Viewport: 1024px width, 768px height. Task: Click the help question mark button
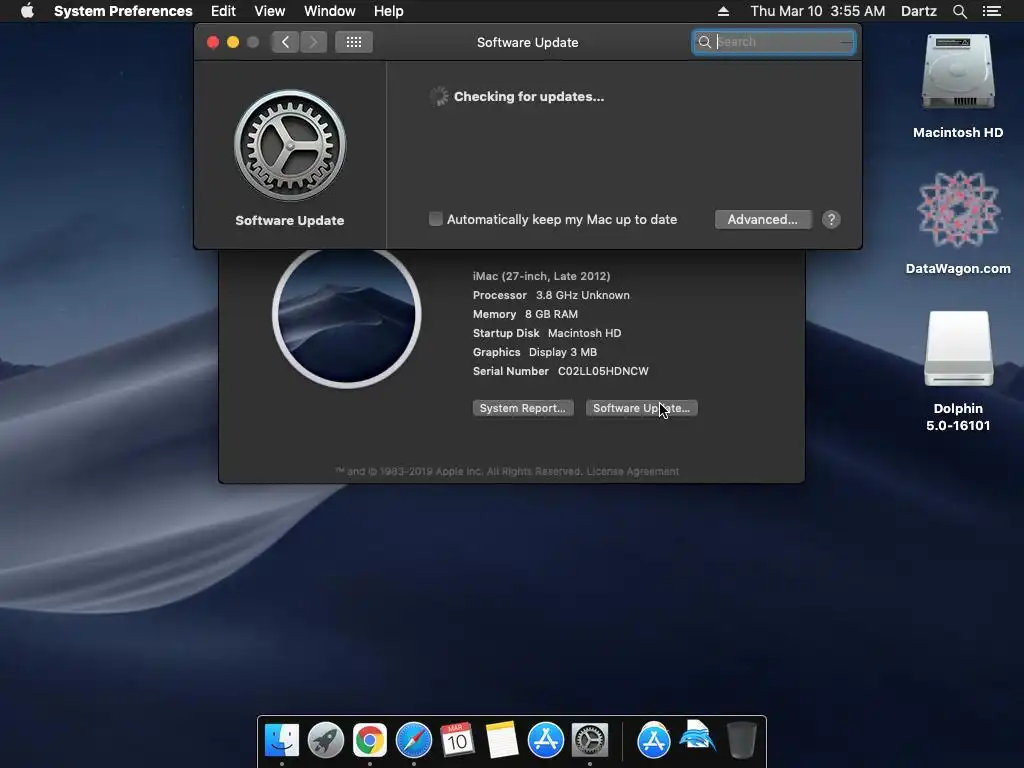point(831,219)
